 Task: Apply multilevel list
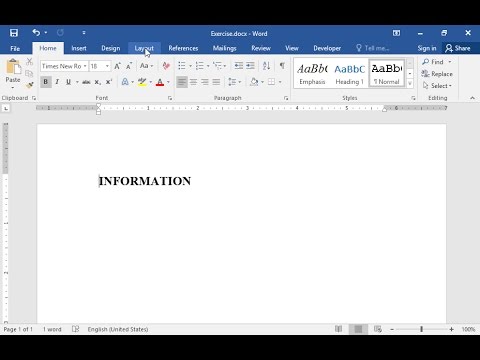217,66
